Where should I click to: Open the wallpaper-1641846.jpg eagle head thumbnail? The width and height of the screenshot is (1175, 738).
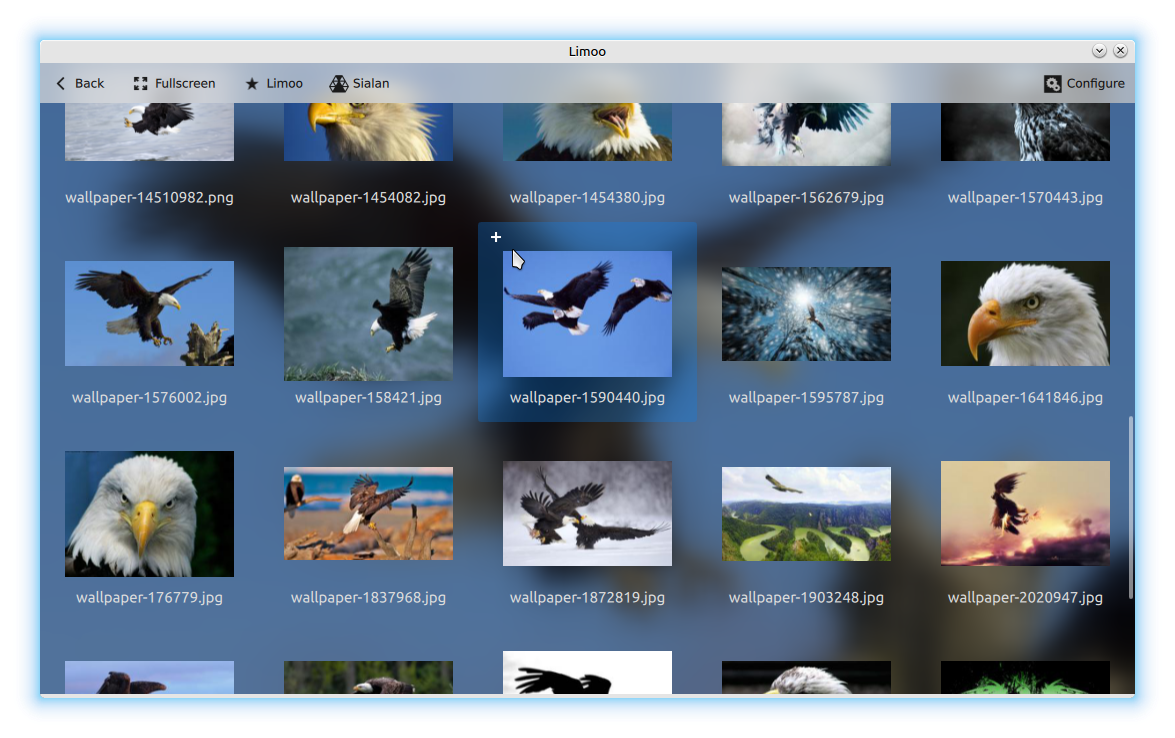pyautogui.click(x=1025, y=313)
